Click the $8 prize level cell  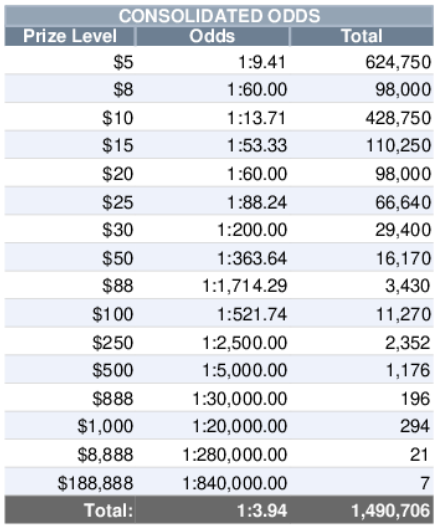(x=70, y=89)
